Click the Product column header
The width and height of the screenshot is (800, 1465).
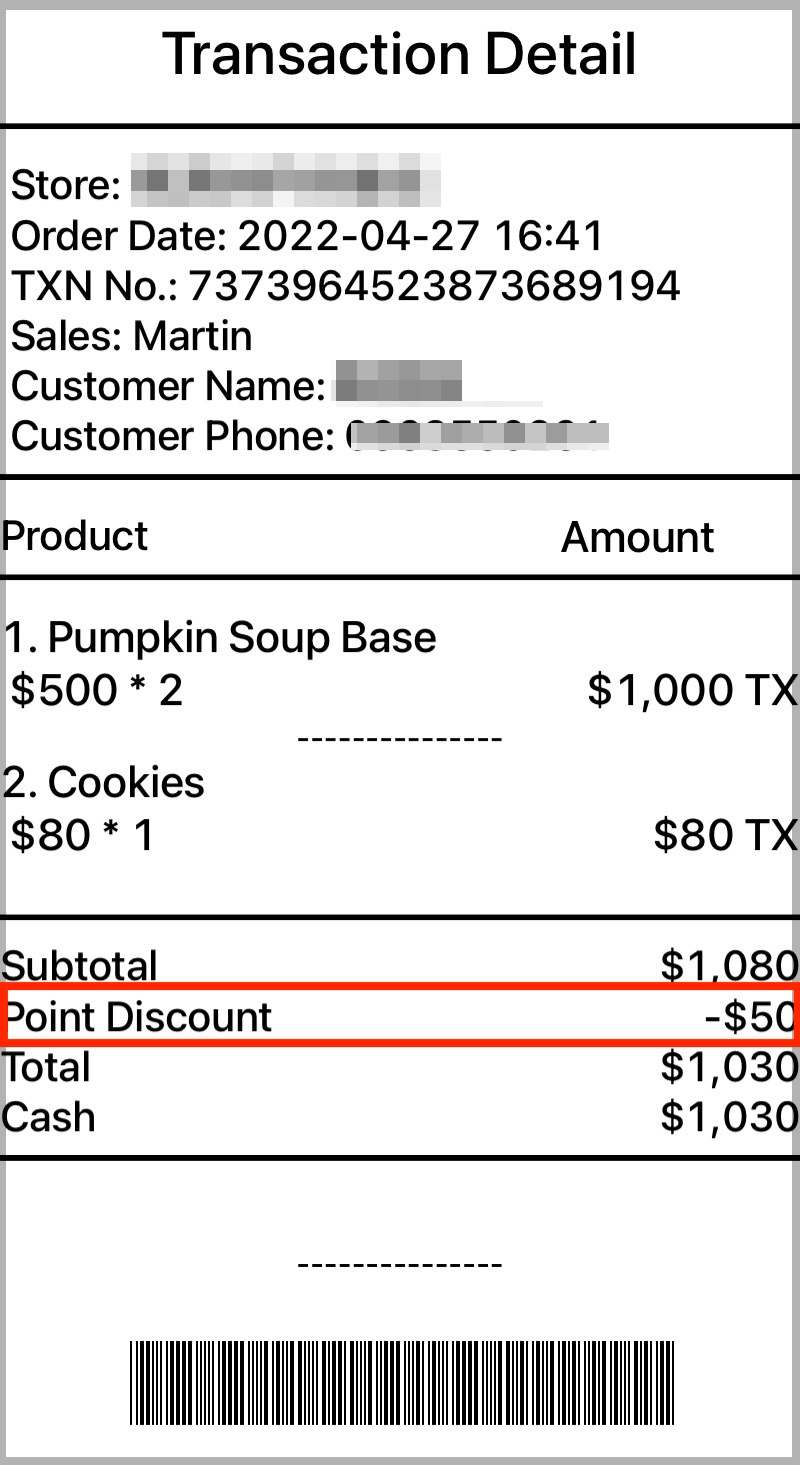[x=75, y=536]
